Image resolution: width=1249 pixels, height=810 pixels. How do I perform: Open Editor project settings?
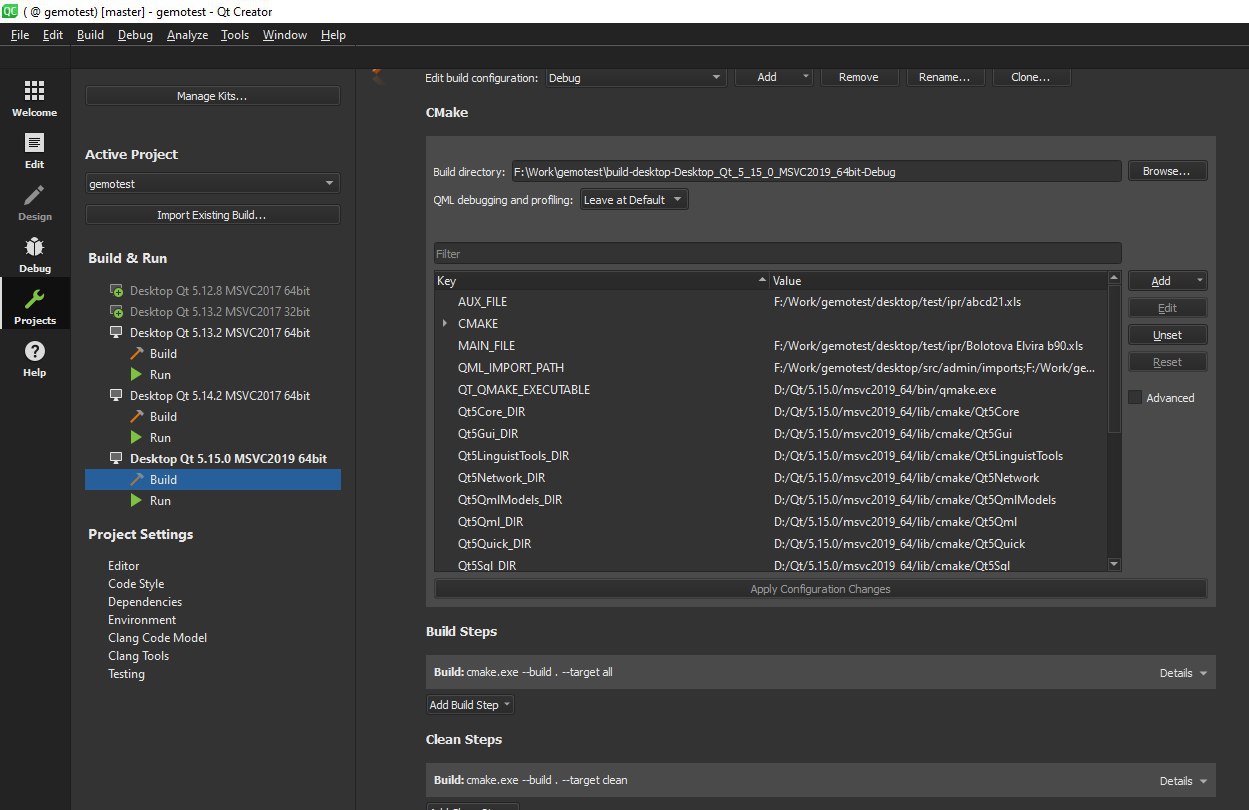(x=124, y=566)
